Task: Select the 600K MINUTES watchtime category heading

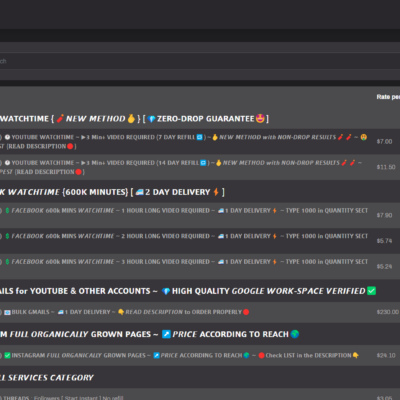Action: [x=112, y=192]
